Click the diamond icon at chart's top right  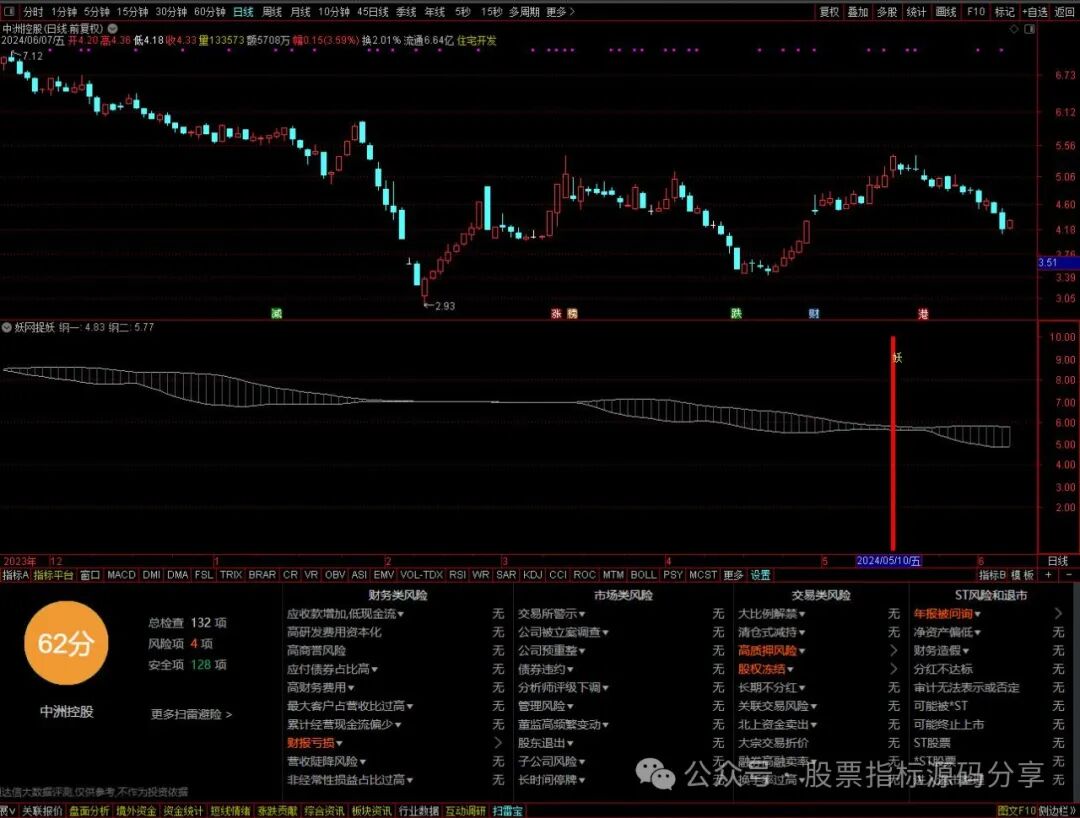(x=1015, y=29)
